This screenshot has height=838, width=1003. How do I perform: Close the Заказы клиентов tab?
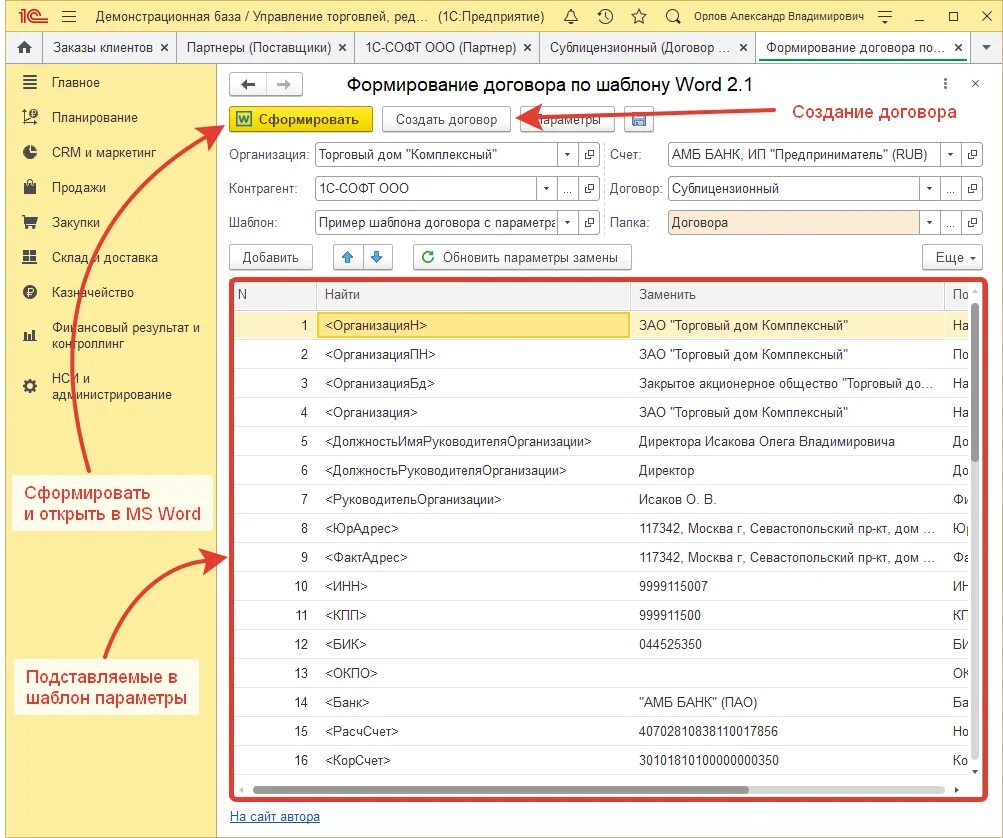coord(164,47)
